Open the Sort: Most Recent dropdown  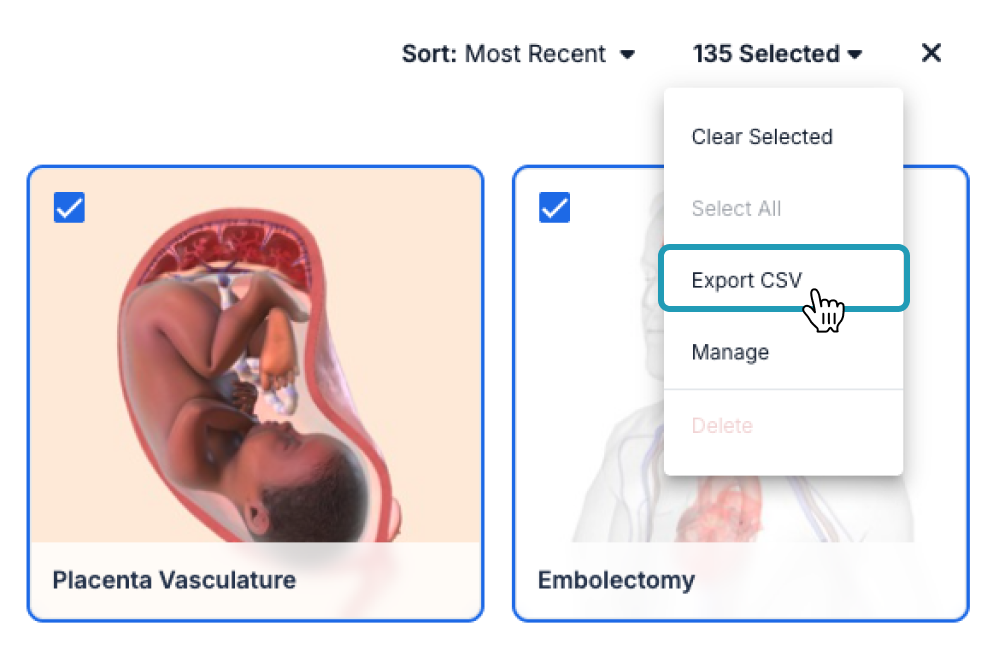(x=518, y=54)
